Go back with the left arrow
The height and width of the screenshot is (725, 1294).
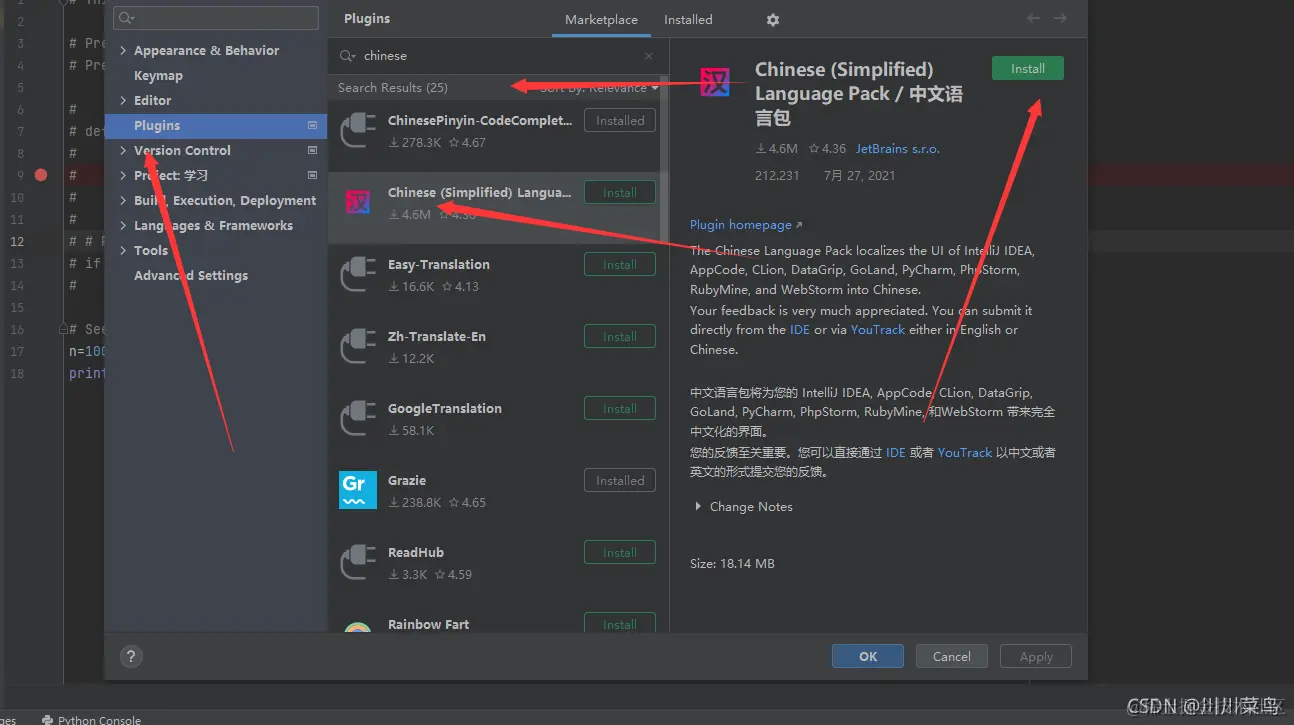pos(1034,19)
